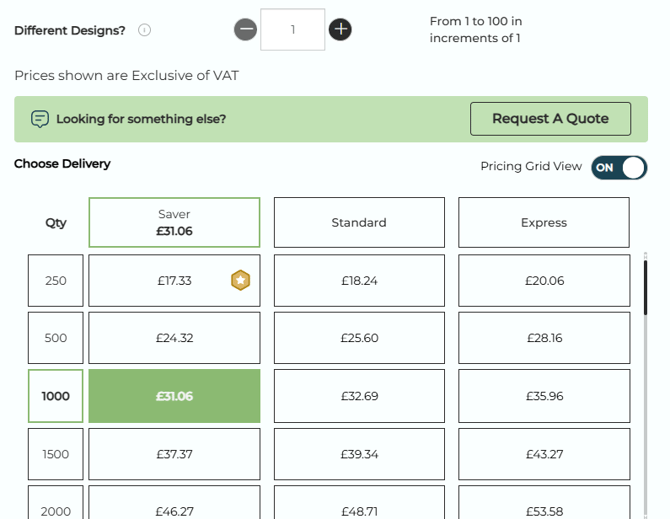Select the £28.16 Express price for 500
The image size is (670, 519).
(544, 338)
